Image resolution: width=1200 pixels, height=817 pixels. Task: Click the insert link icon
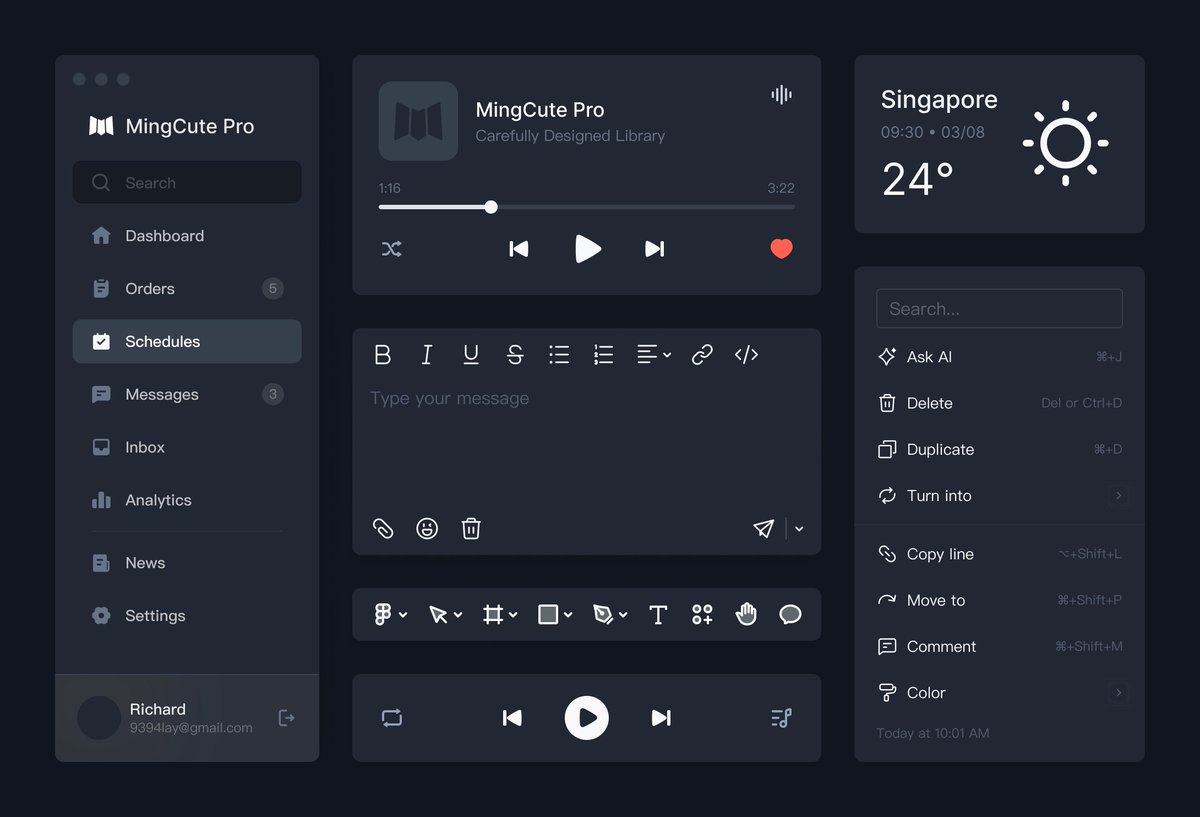(702, 354)
